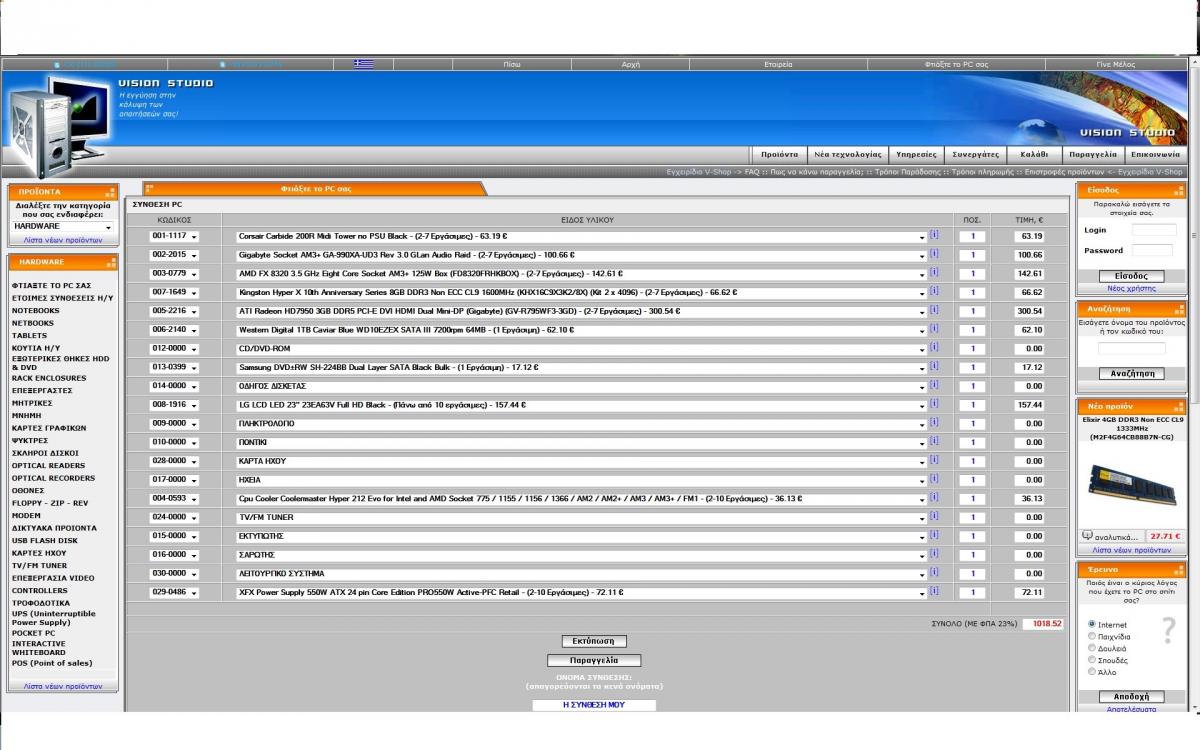Click the Η ΣΥΝΘΕΣΗ ΜΟΥ name field
1200x750 pixels.
pos(594,705)
